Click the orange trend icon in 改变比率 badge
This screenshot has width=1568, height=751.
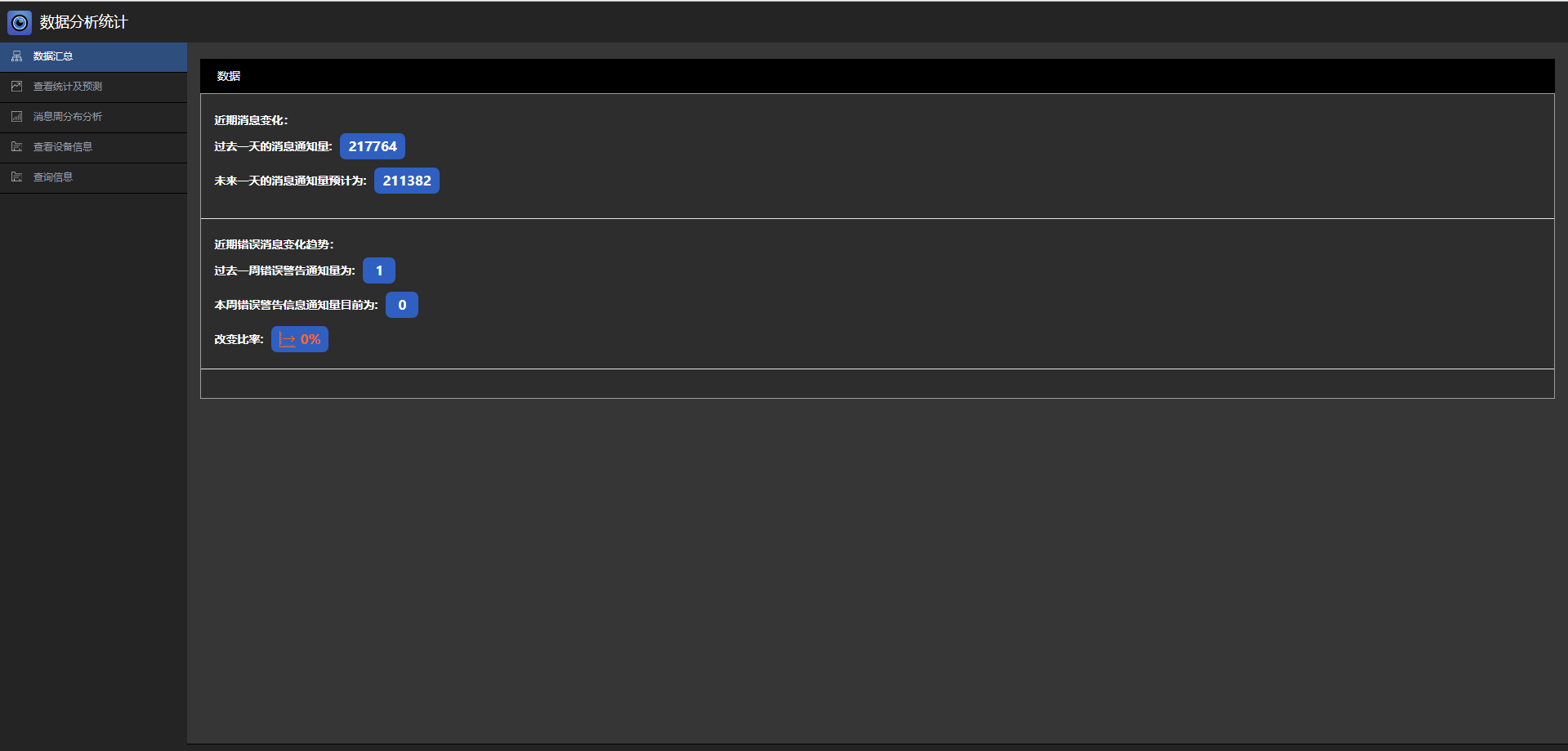pyautogui.click(x=287, y=340)
